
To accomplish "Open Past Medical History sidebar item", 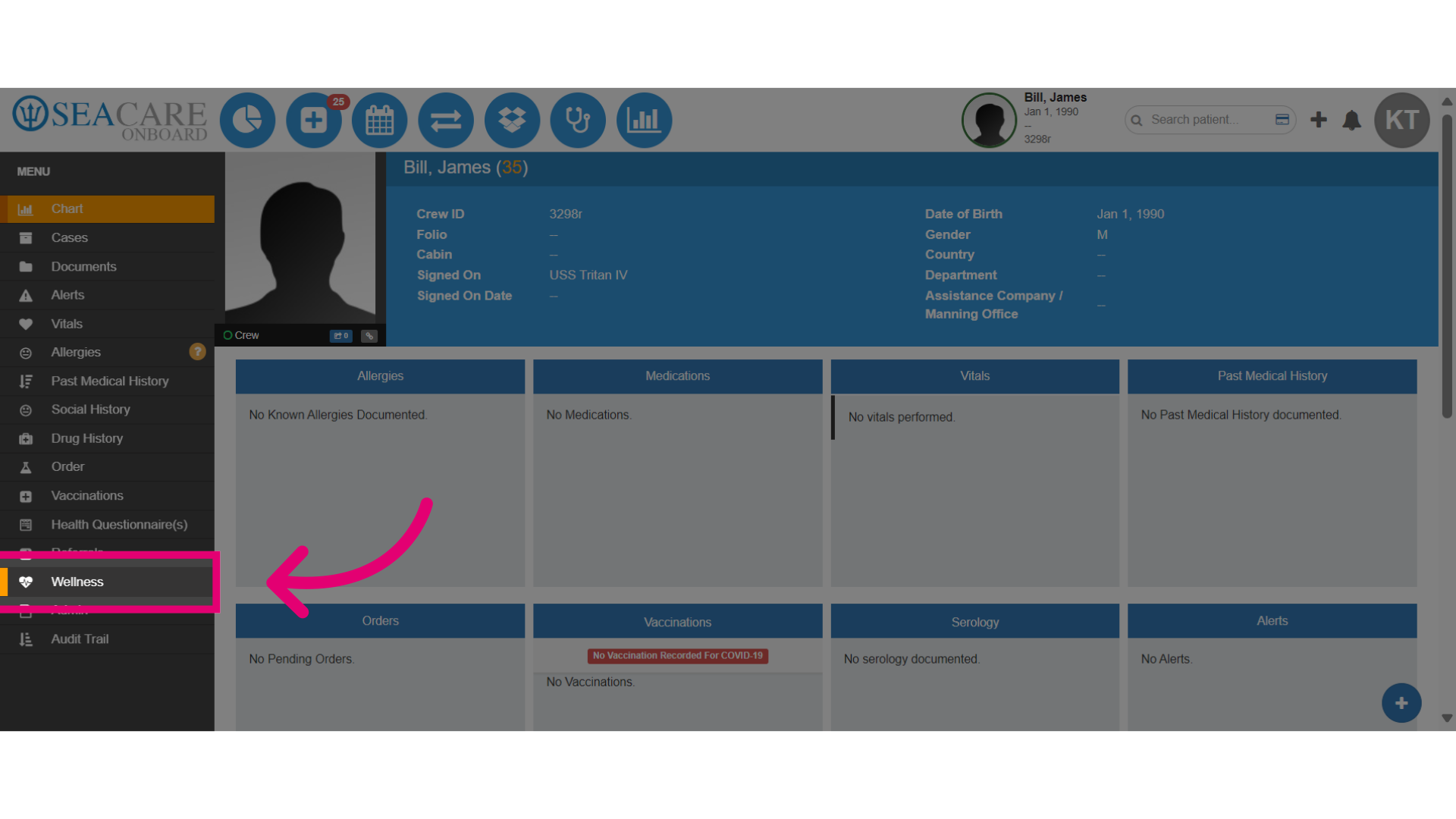I will click(107, 381).
